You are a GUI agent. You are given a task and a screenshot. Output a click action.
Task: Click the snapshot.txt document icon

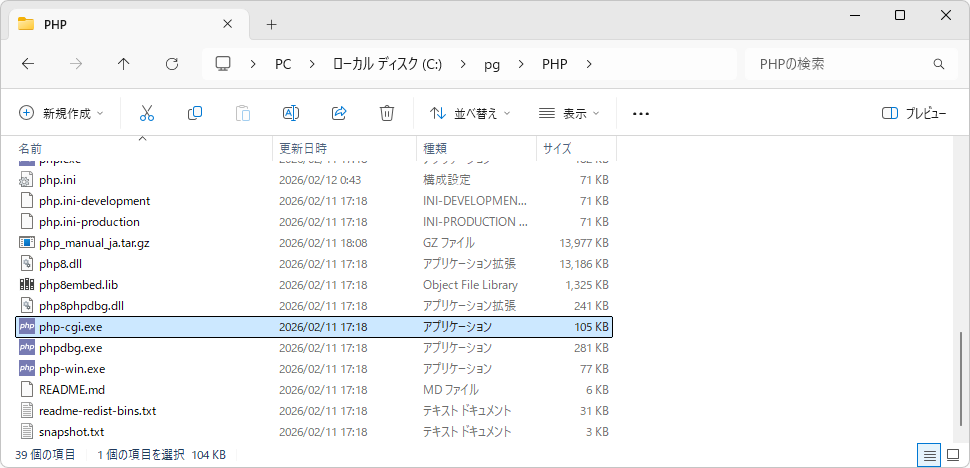(x=26, y=431)
